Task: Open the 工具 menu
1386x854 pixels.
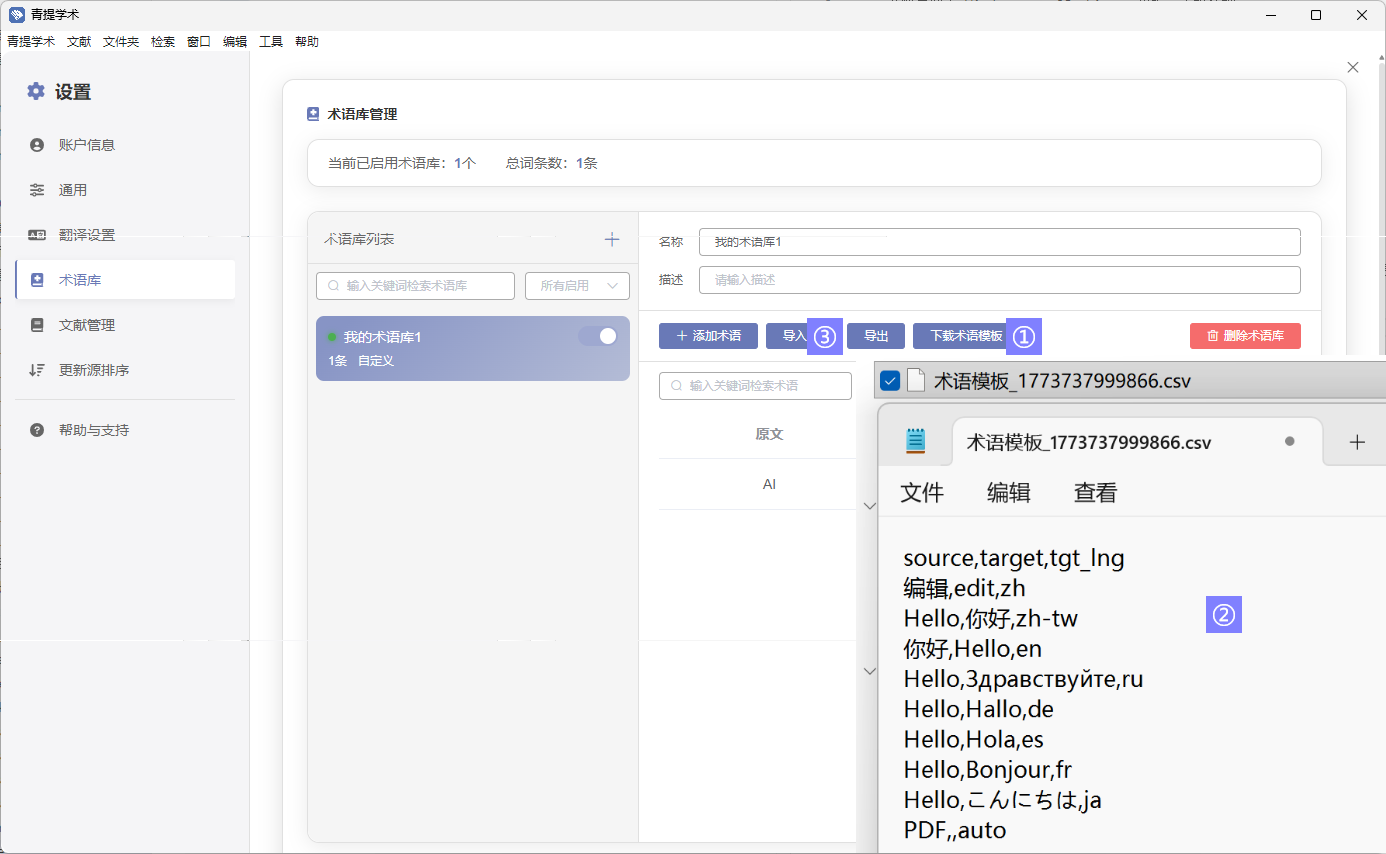Action: click(x=271, y=42)
